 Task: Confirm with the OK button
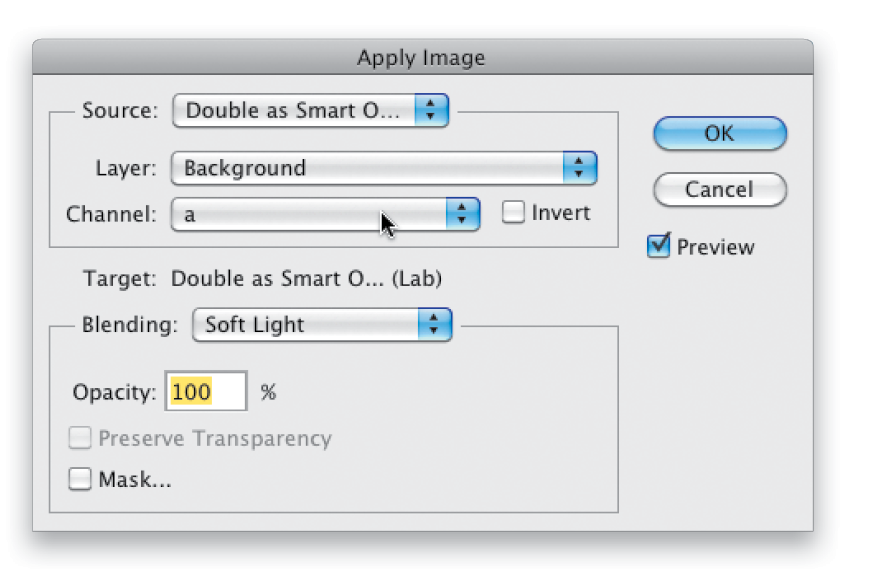pyautogui.click(x=720, y=133)
